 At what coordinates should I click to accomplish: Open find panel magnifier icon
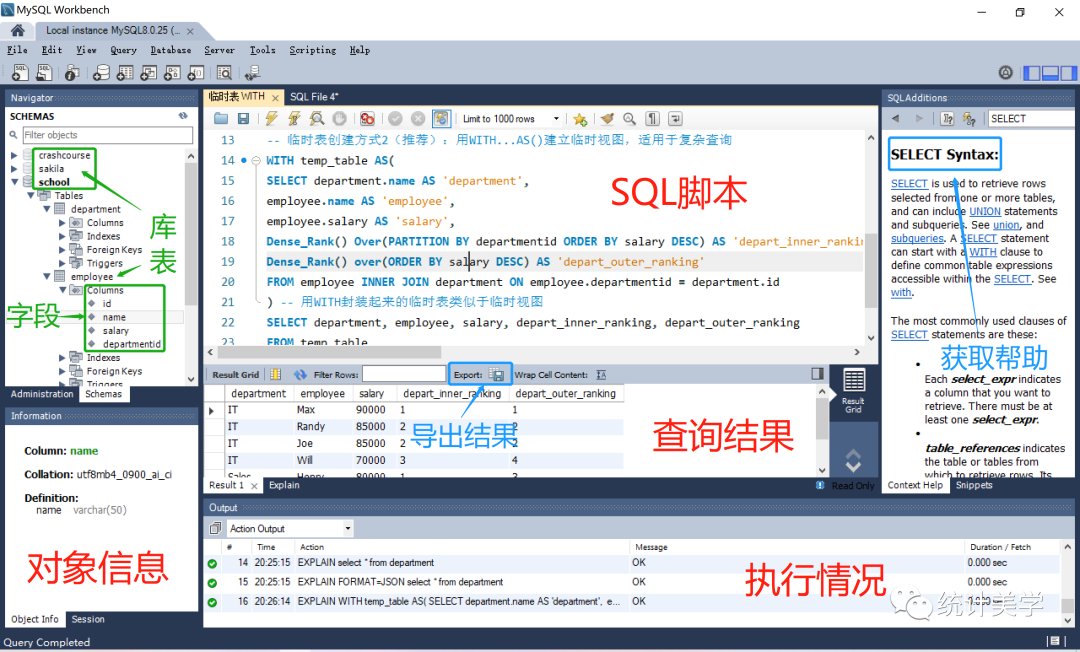(x=630, y=118)
